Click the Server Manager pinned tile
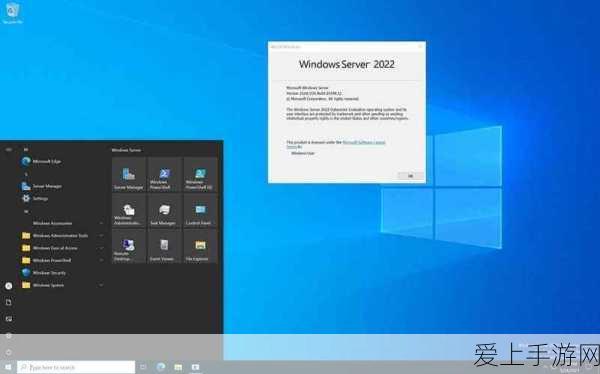The image size is (600, 374). tap(129, 175)
